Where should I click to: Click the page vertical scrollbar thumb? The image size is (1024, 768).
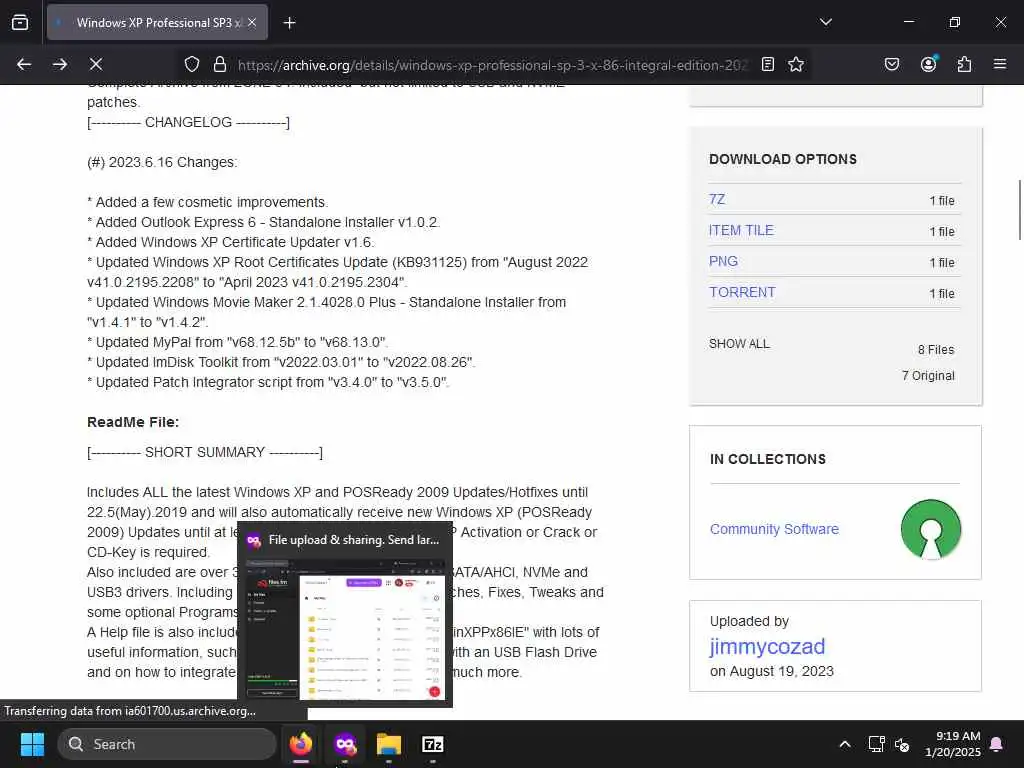1019,210
